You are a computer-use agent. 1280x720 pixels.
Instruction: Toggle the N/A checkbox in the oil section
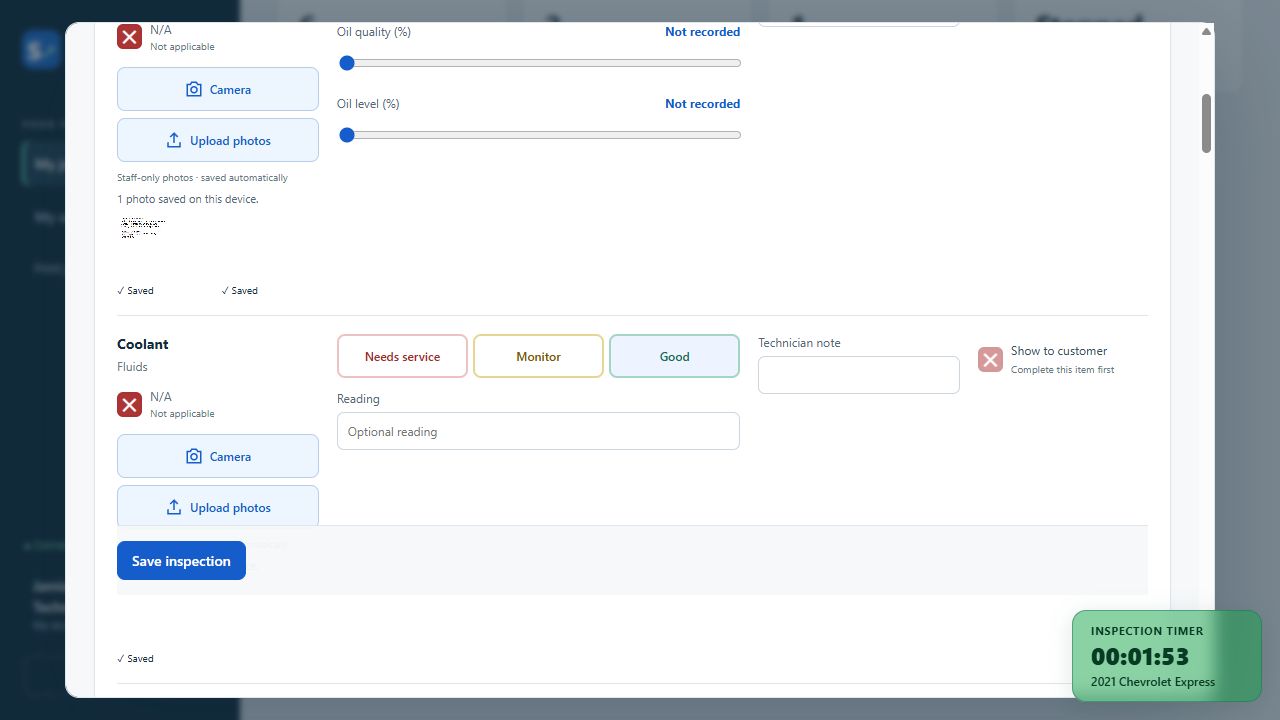[x=129, y=37]
